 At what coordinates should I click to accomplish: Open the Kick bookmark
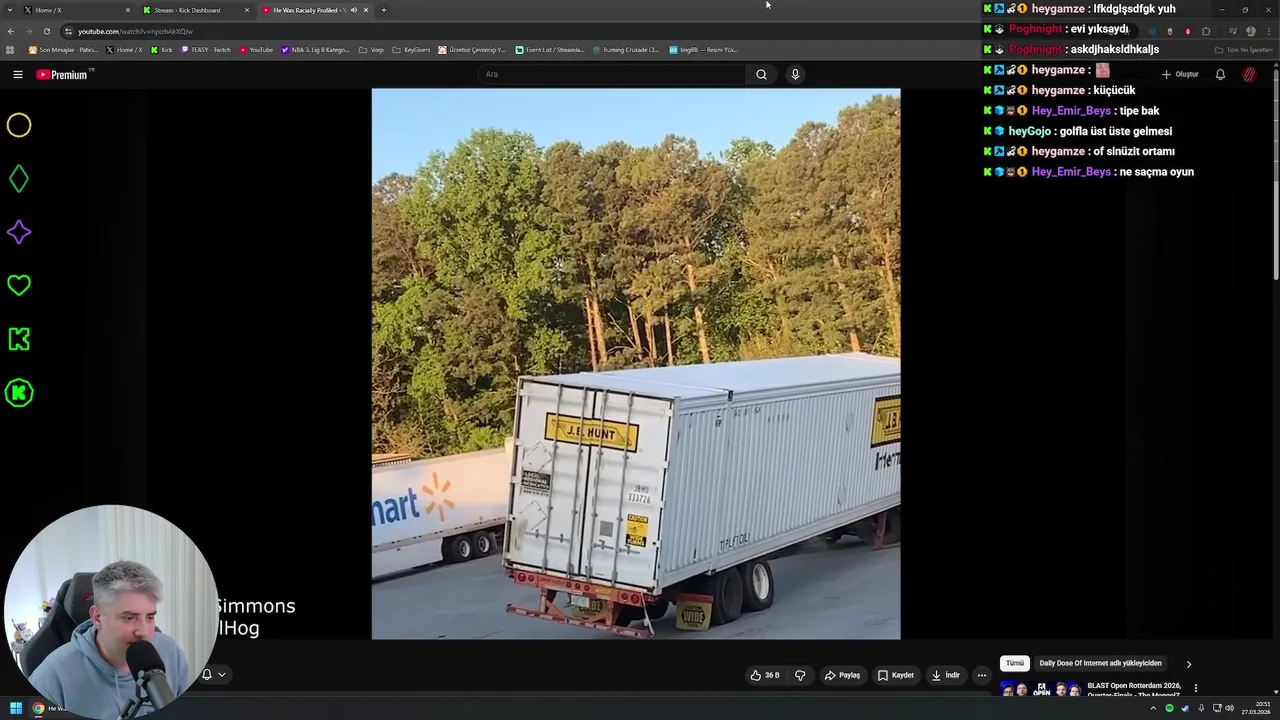pyautogui.click(x=162, y=49)
